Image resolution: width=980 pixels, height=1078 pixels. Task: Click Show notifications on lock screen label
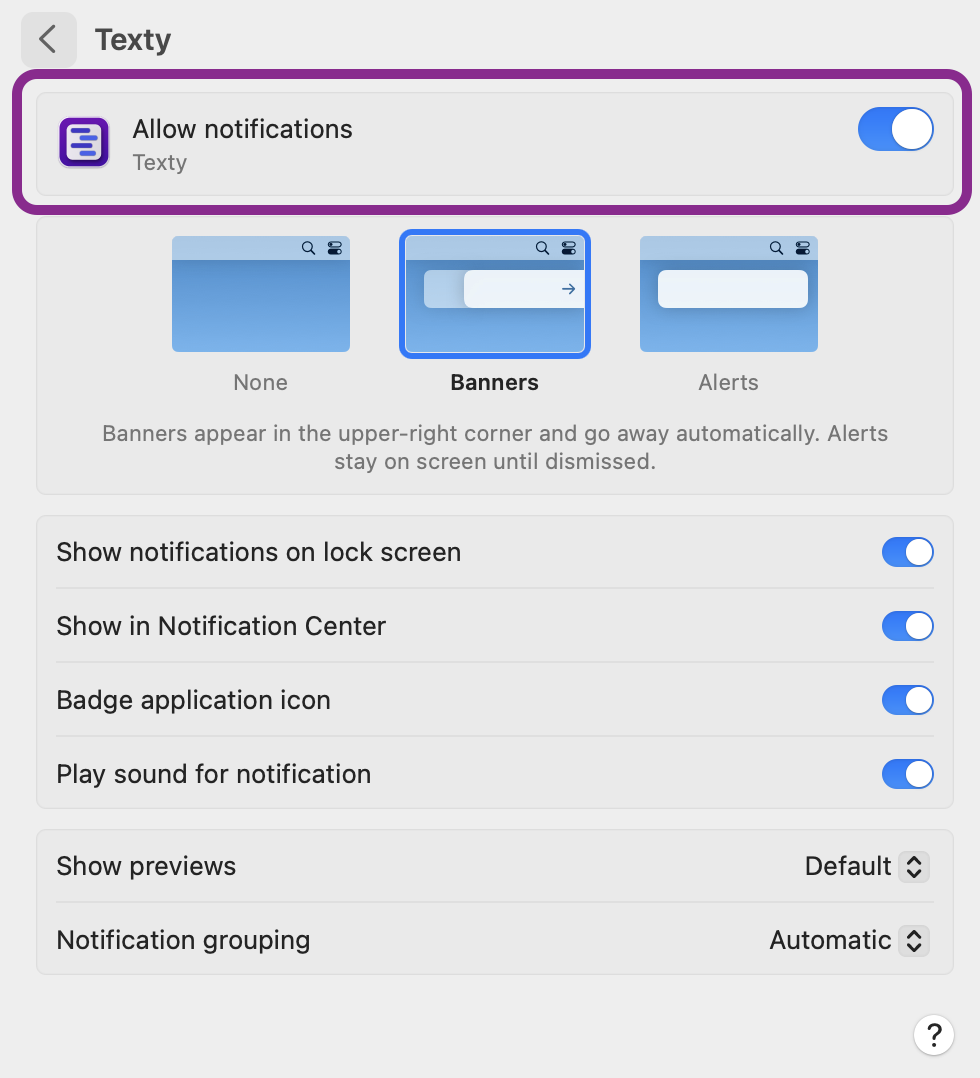coord(259,552)
